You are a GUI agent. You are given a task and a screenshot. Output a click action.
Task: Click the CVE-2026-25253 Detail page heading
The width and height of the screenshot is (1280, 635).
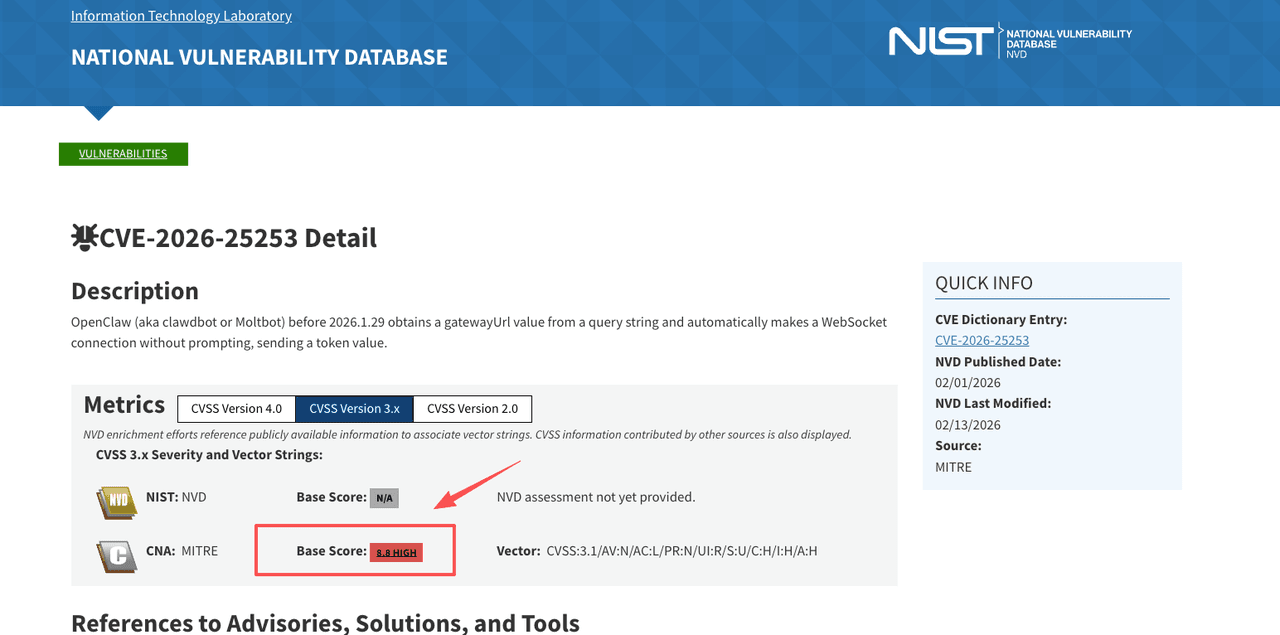(238, 238)
